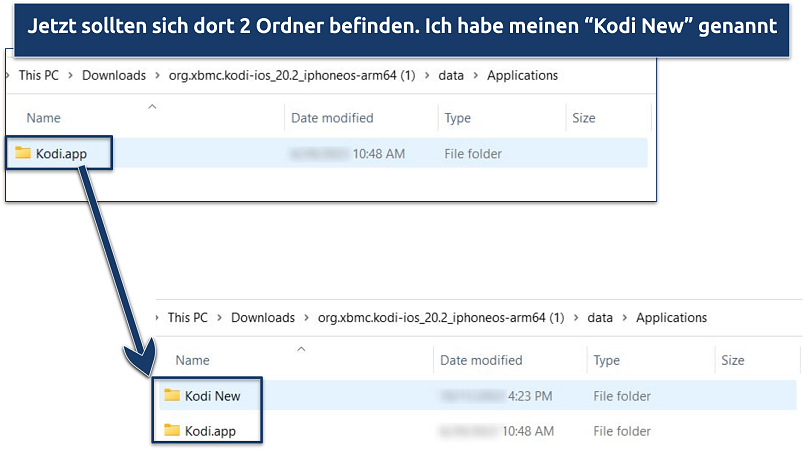Expand chevron after 'data' in lower window
This screenshot has height=449, width=806.
[625, 318]
